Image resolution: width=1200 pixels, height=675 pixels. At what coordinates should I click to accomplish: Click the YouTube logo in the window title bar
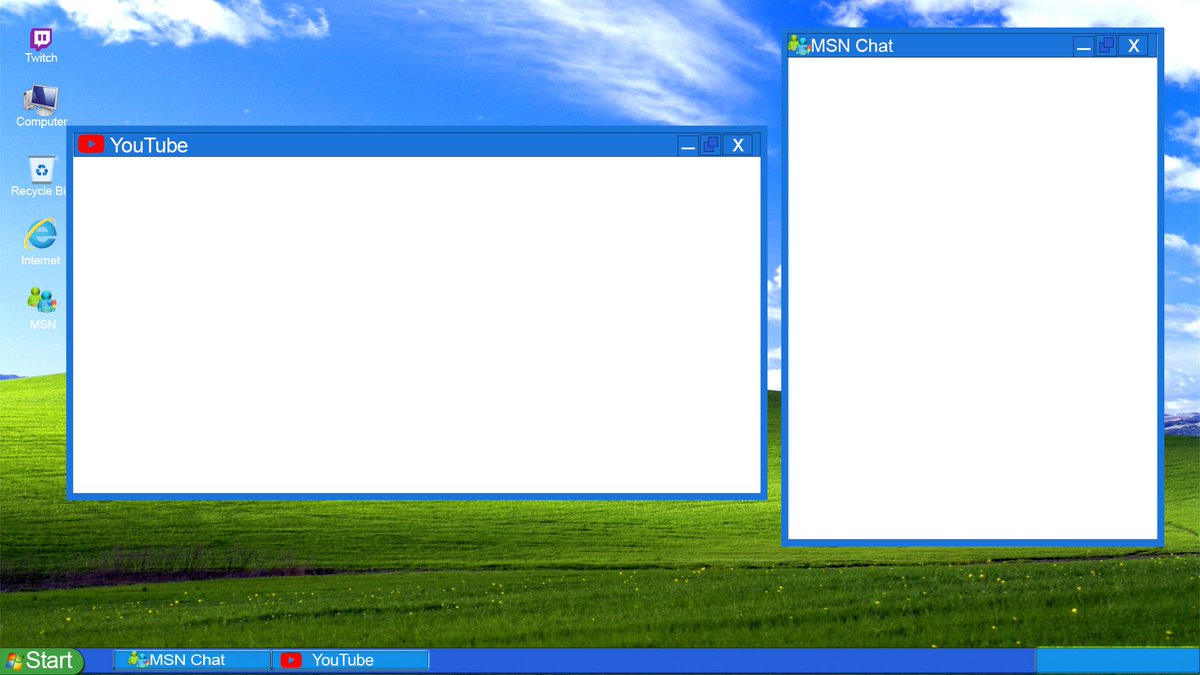click(91, 145)
